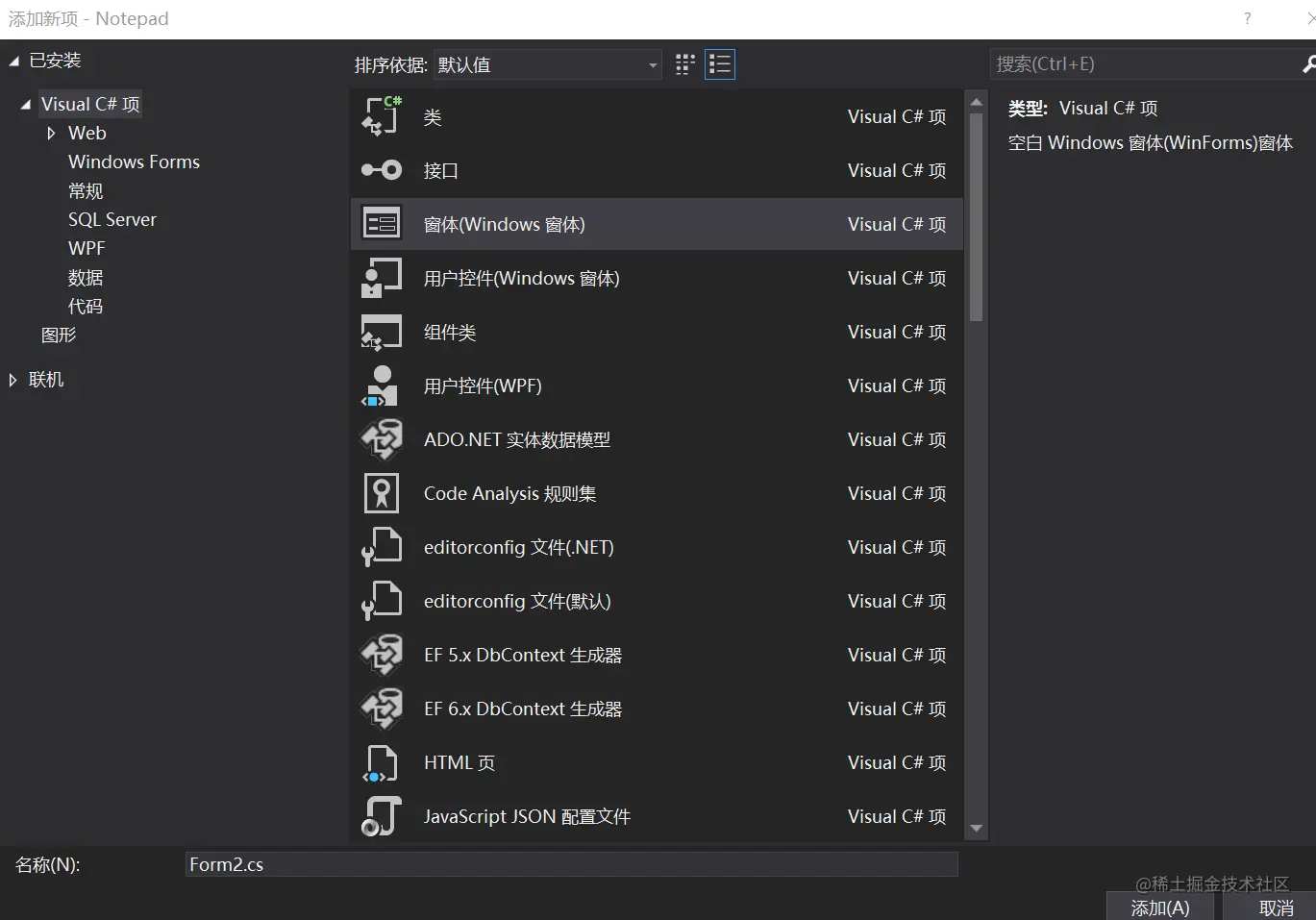The width and height of the screenshot is (1316, 920).
Task: Select the JavaScript JSON 配置文件 name
Action: pos(528,817)
